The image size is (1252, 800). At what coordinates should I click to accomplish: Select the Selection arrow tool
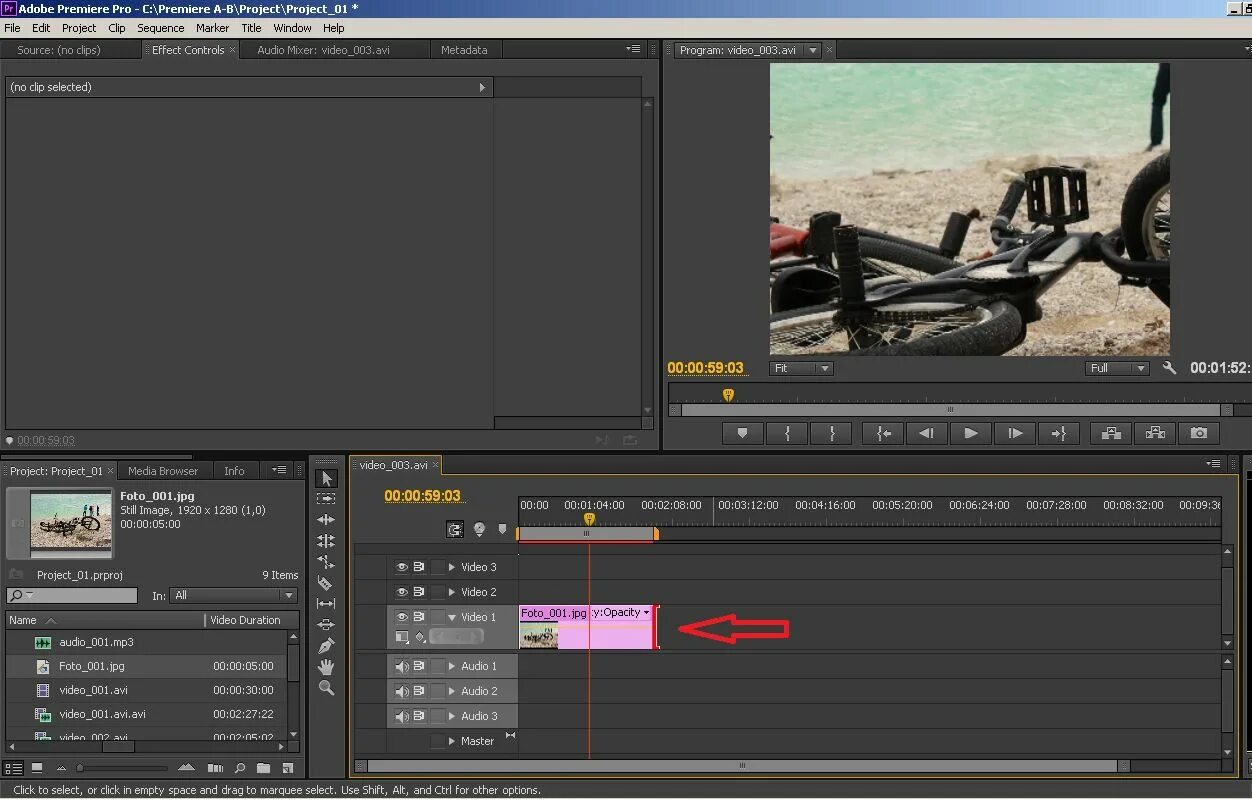(x=326, y=478)
